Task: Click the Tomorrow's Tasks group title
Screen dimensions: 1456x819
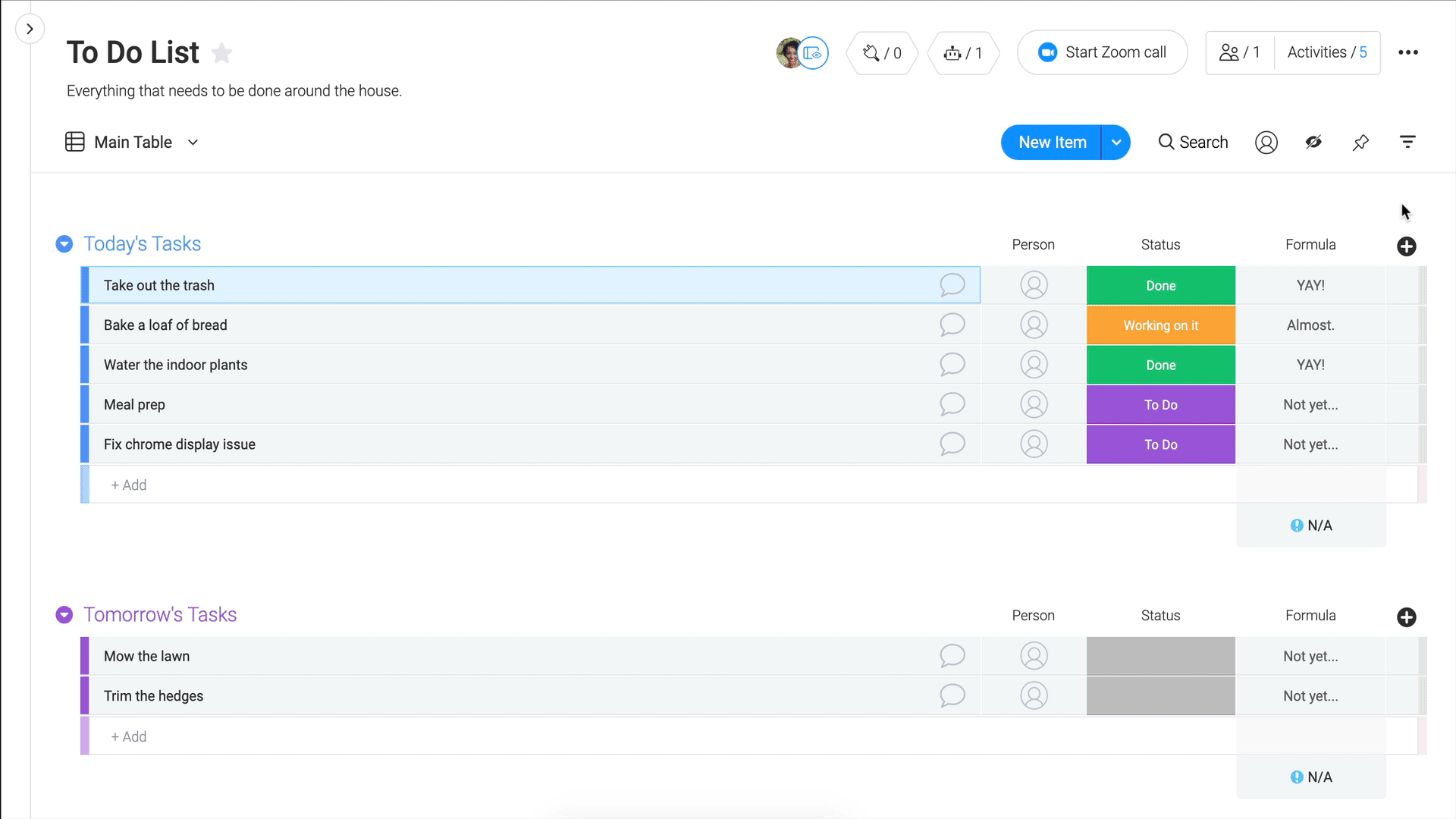Action: pyautogui.click(x=160, y=615)
